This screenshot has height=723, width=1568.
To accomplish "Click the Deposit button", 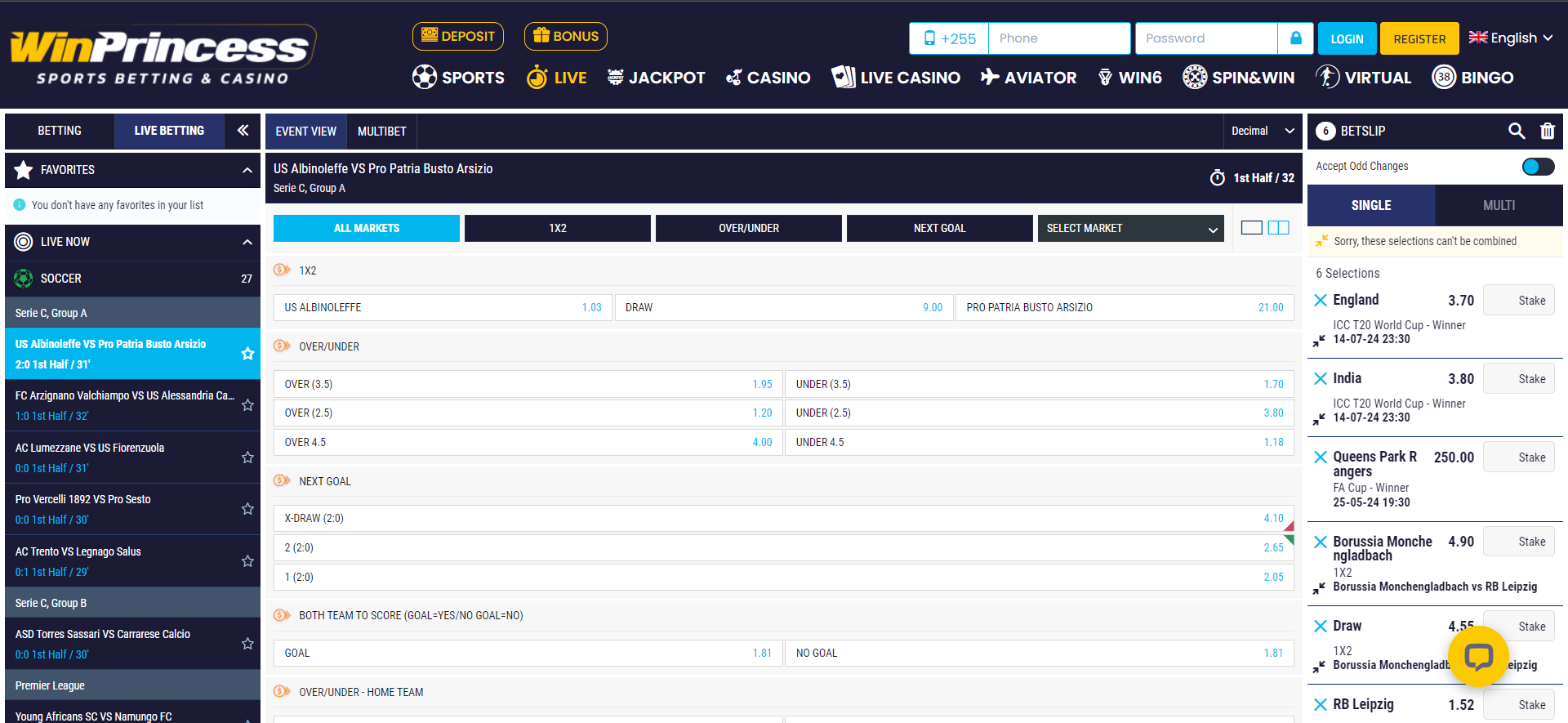I will tap(458, 36).
